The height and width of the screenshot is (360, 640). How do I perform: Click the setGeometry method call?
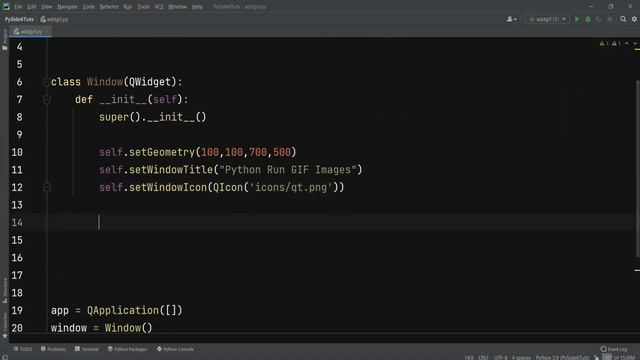(x=162, y=152)
